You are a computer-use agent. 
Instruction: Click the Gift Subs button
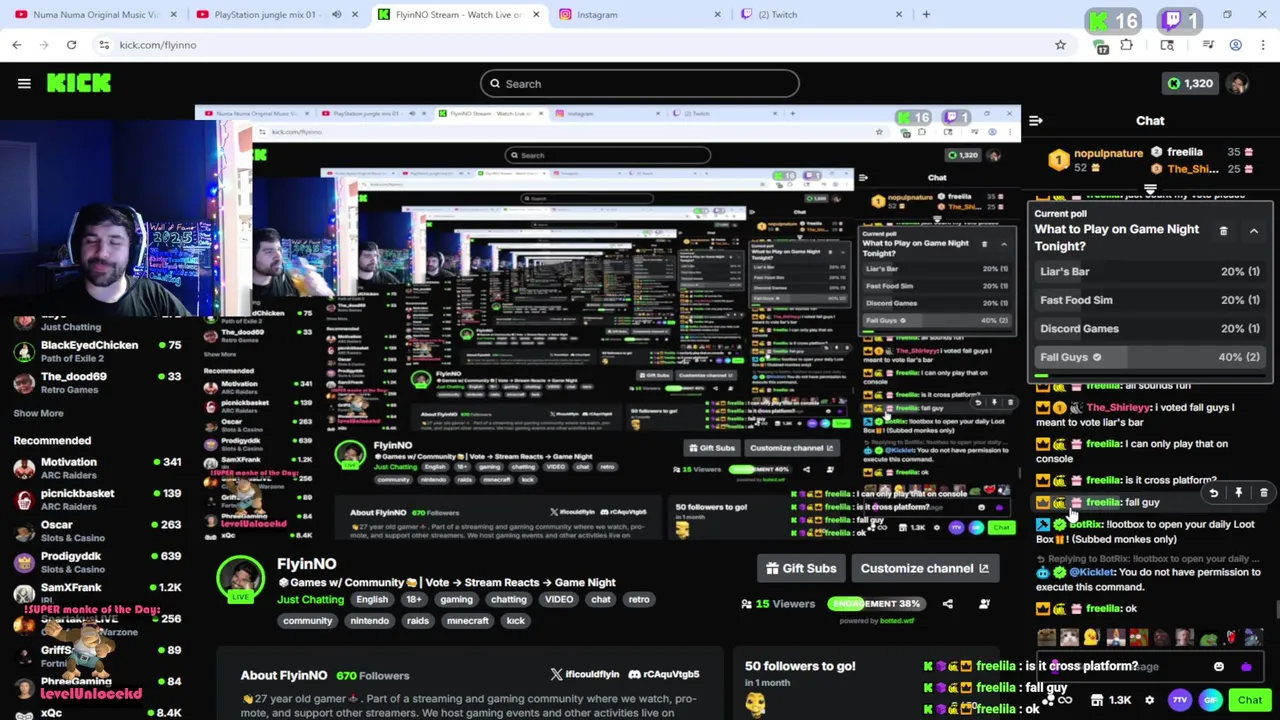(x=801, y=569)
